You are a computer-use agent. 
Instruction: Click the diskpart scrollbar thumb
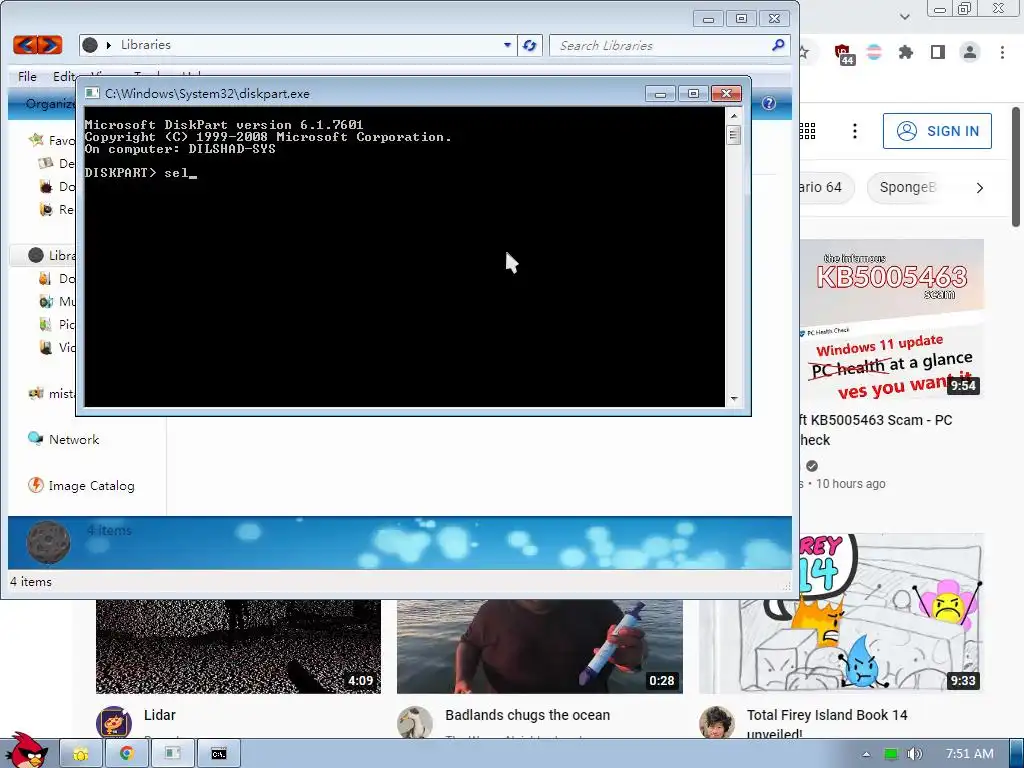pos(733,135)
